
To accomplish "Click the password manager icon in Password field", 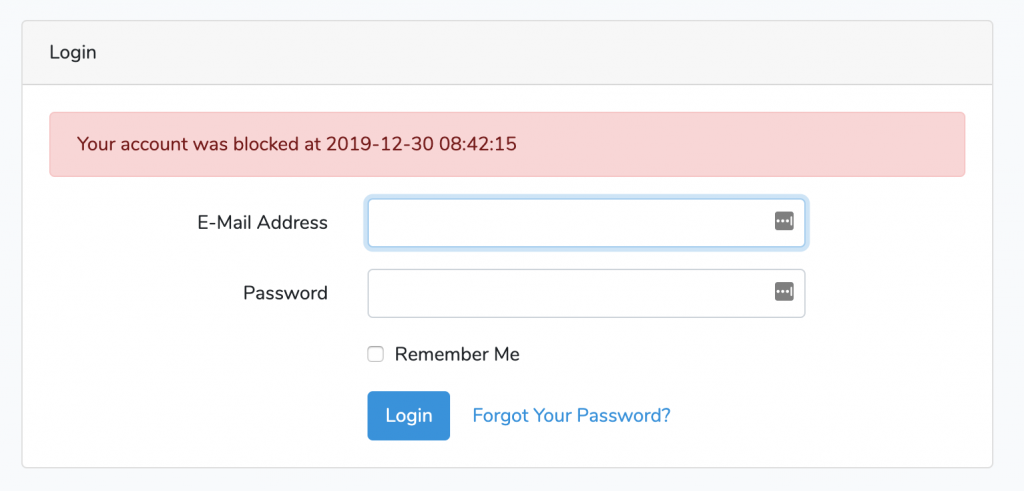I will (x=784, y=292).
